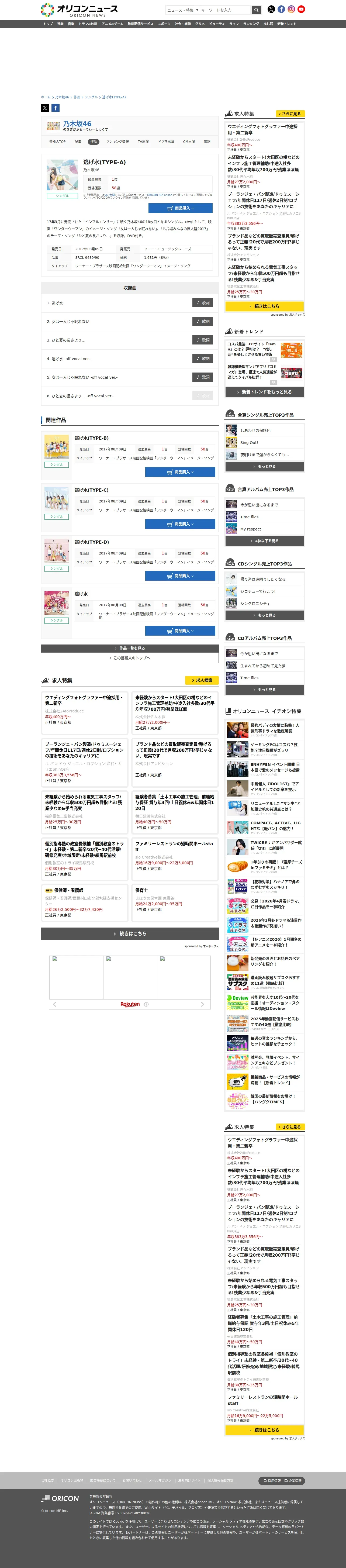Viewport: 346px width, 1568px height.
Task: Click the Nogizaka46 artist thumbnail
Action: pyautogui.click(x=54, y=126)
